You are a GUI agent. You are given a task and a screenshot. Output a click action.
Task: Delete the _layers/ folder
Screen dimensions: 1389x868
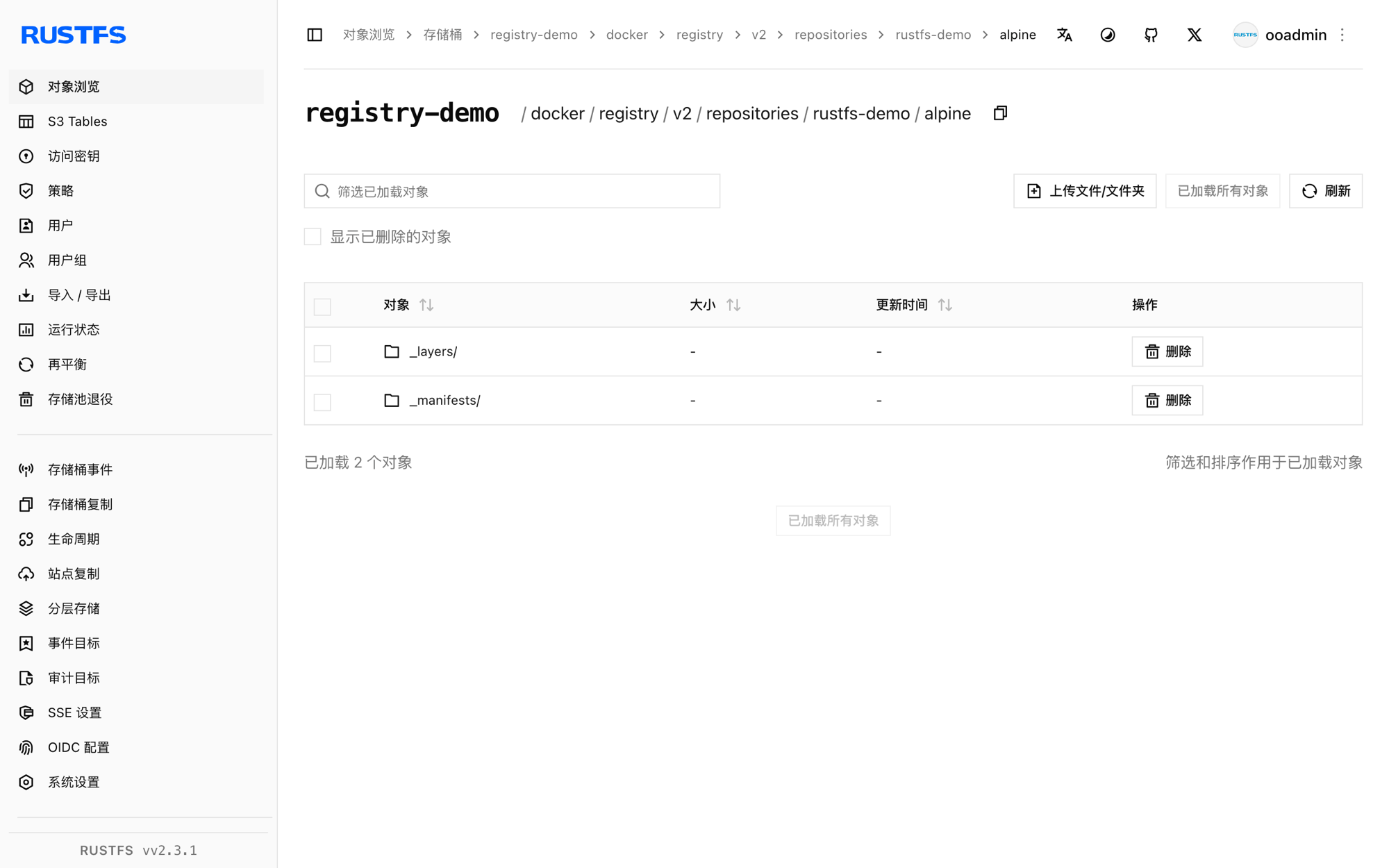1167,351
